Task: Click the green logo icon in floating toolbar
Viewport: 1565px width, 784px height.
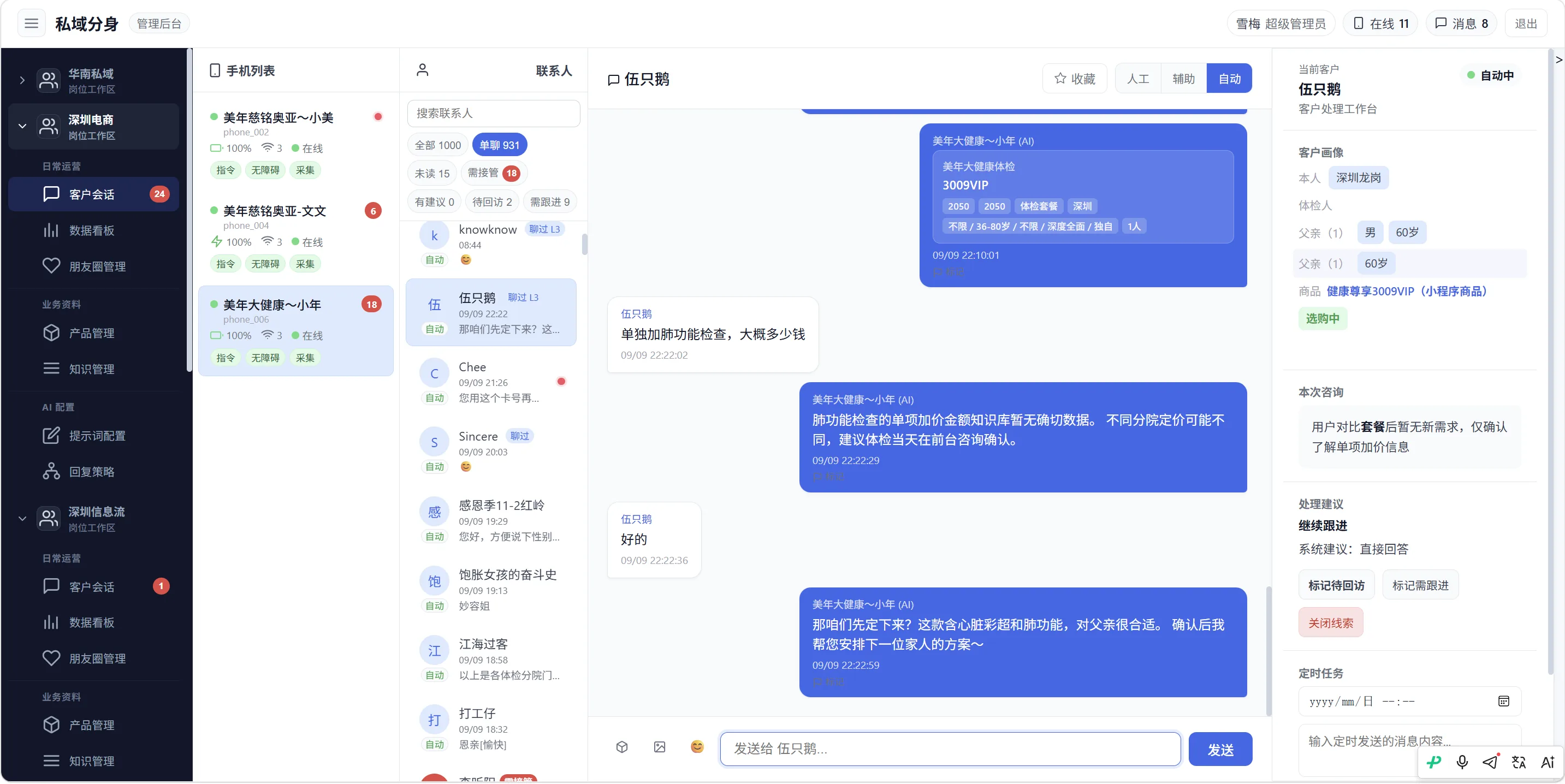Action: coord(1434,762)
